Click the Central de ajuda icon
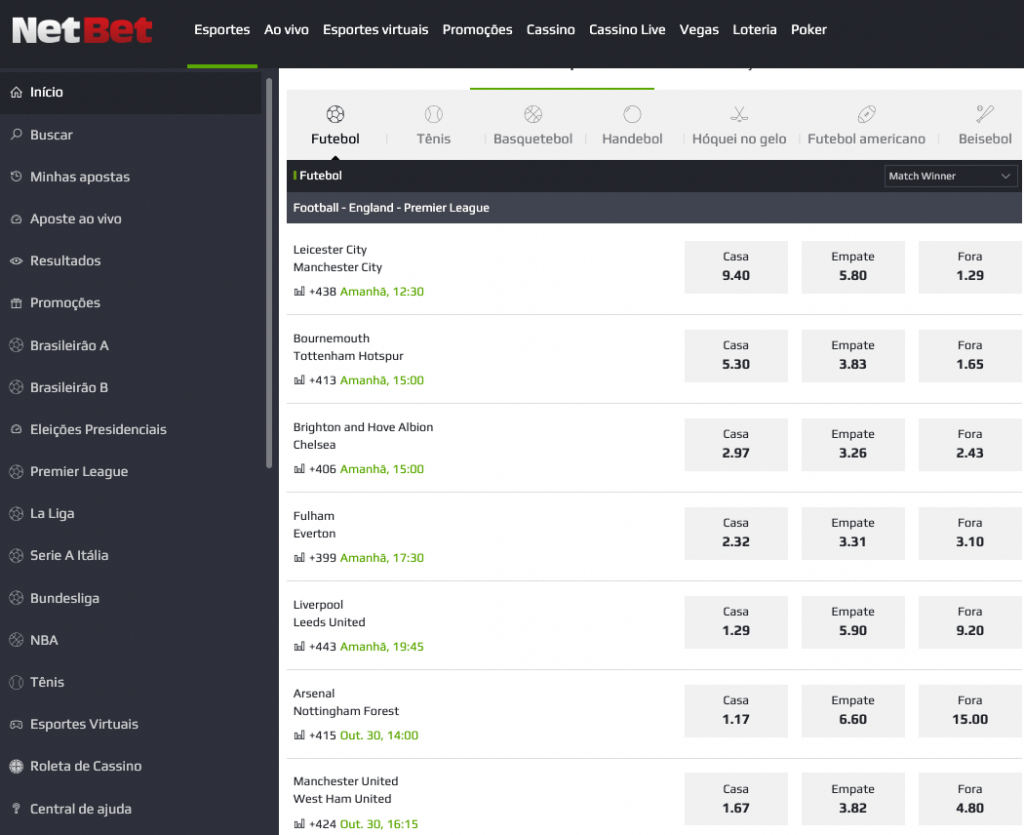 point(16,808)
